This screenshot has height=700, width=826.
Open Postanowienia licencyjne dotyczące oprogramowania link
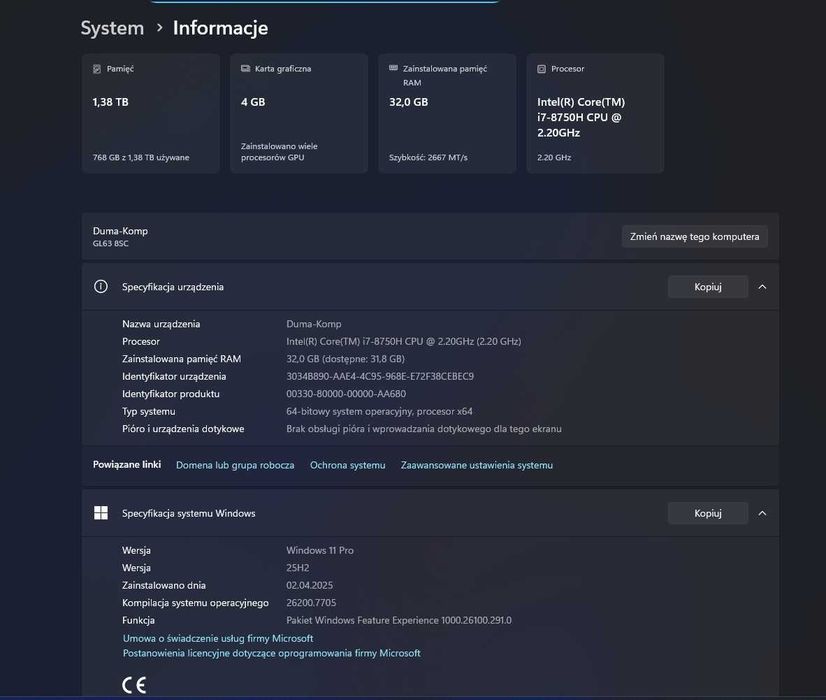(272, 653)
